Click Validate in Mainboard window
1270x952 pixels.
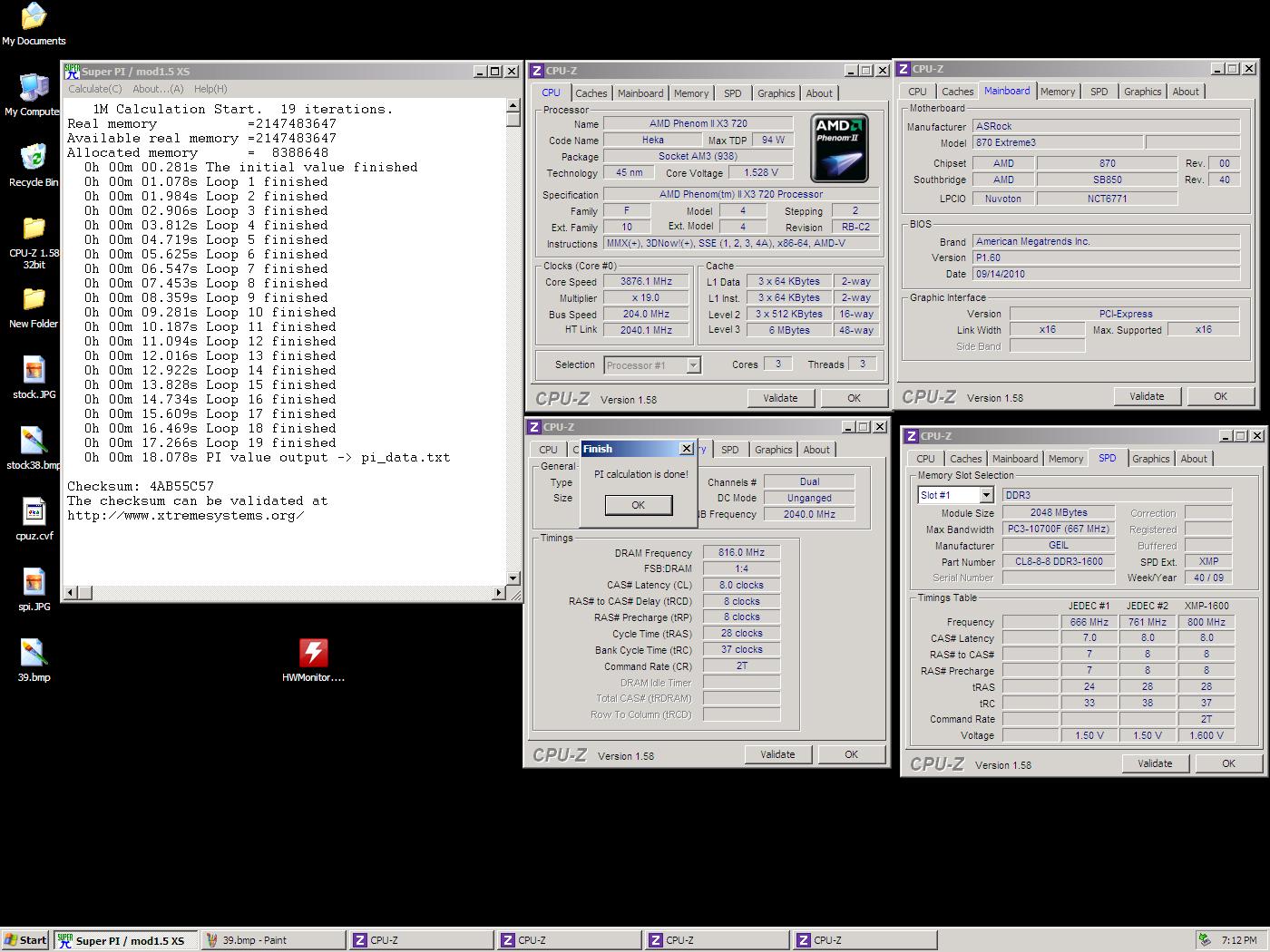[x=1147, y=396]
